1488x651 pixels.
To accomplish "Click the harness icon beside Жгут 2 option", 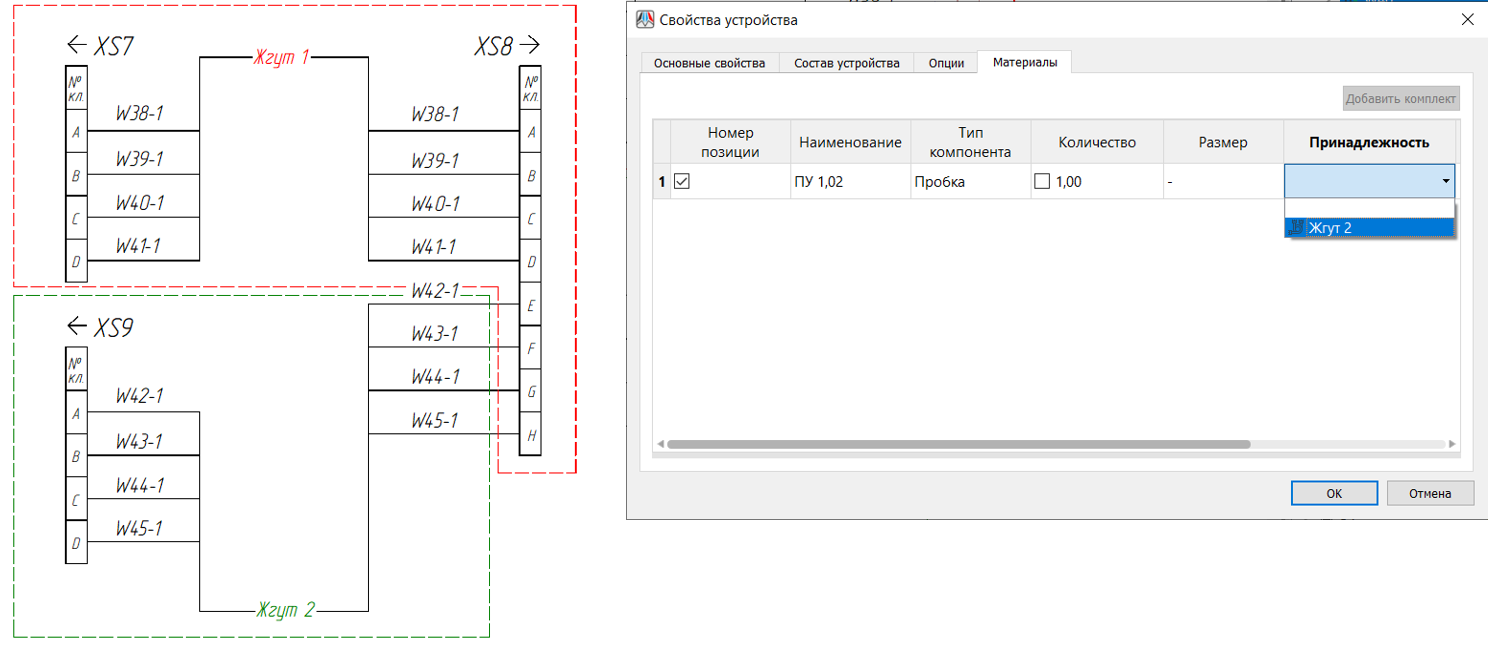I will coord(1296,228).
